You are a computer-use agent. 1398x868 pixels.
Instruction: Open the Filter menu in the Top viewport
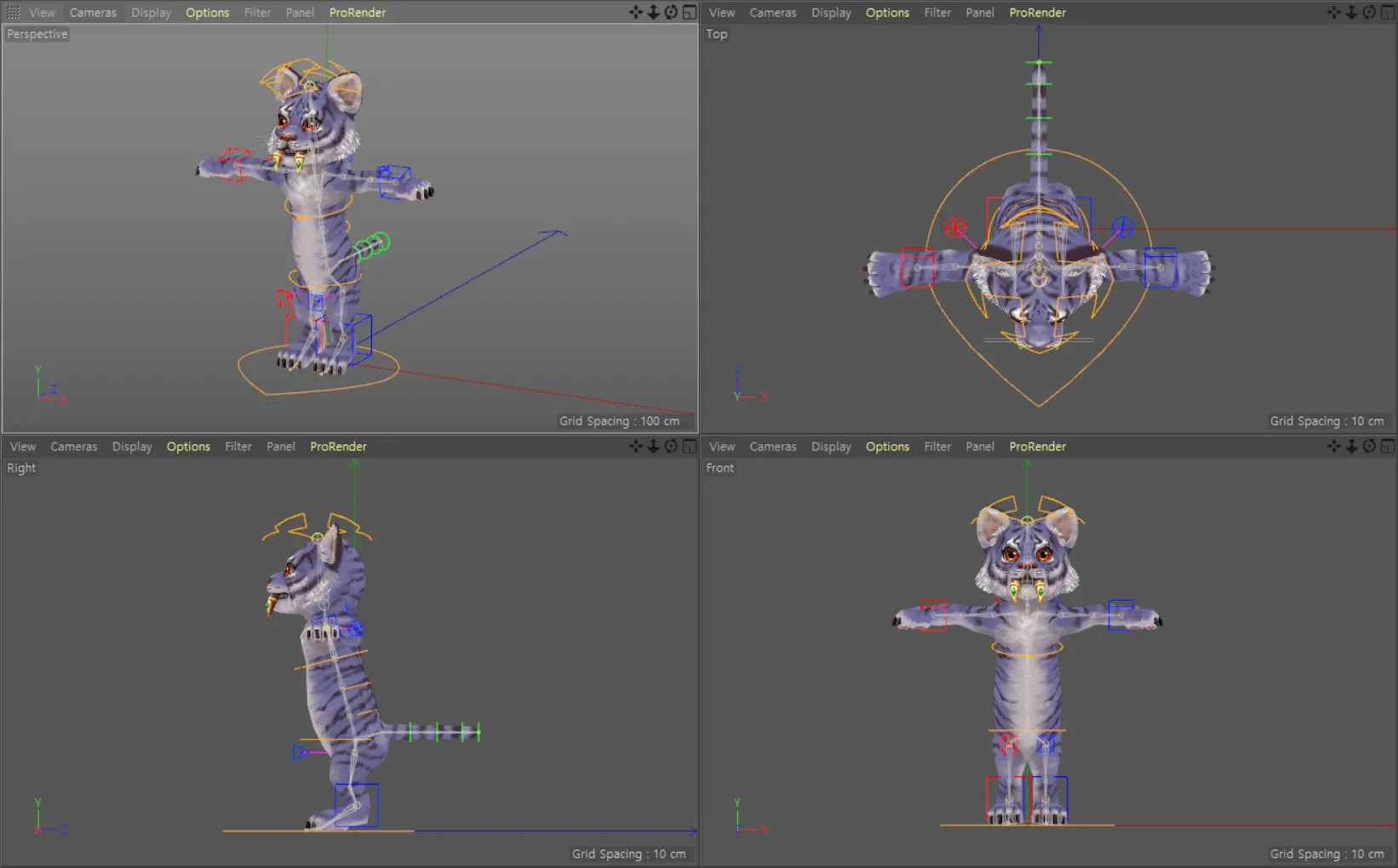937,13
